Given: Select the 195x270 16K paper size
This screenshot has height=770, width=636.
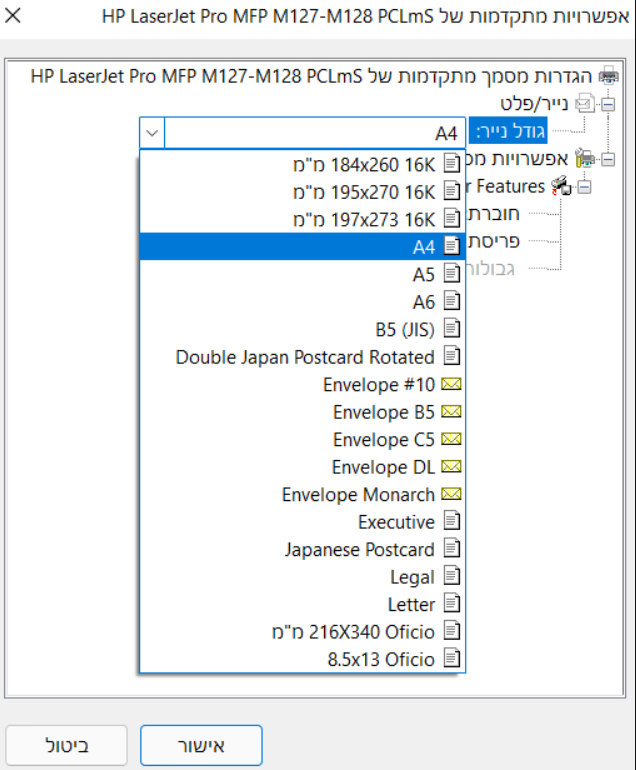Looking at the screenshot, I should point(303,192).
